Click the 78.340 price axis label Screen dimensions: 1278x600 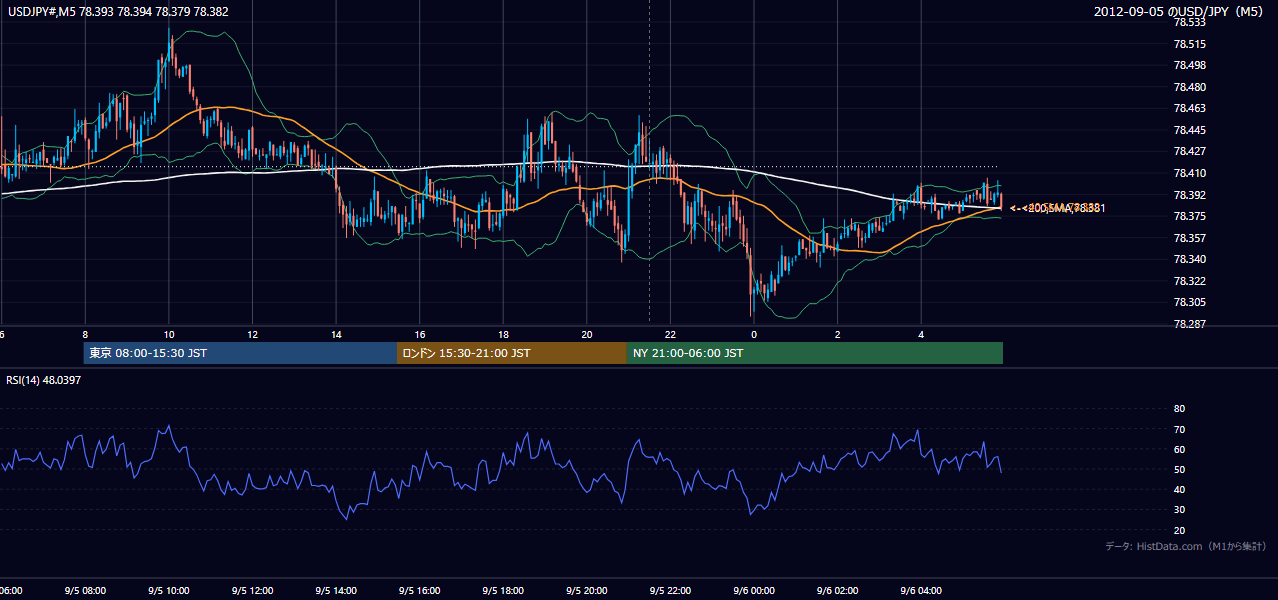[x=1189, y=259]
